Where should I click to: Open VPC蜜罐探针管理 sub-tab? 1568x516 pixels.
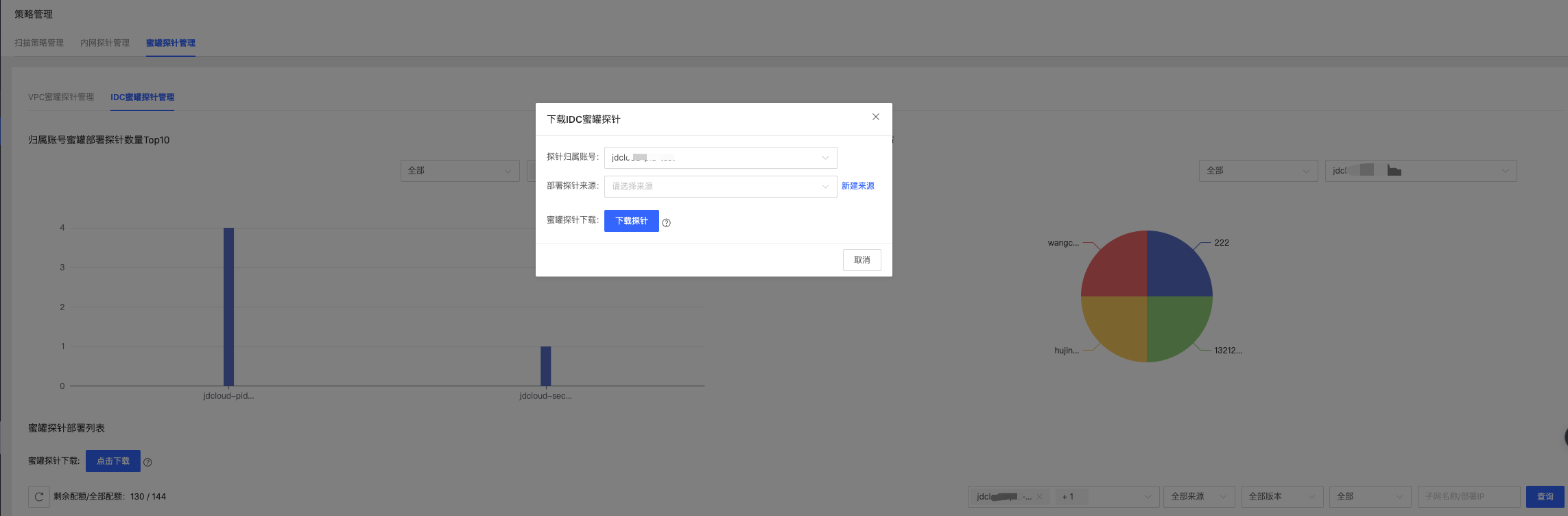pos(61,97)
